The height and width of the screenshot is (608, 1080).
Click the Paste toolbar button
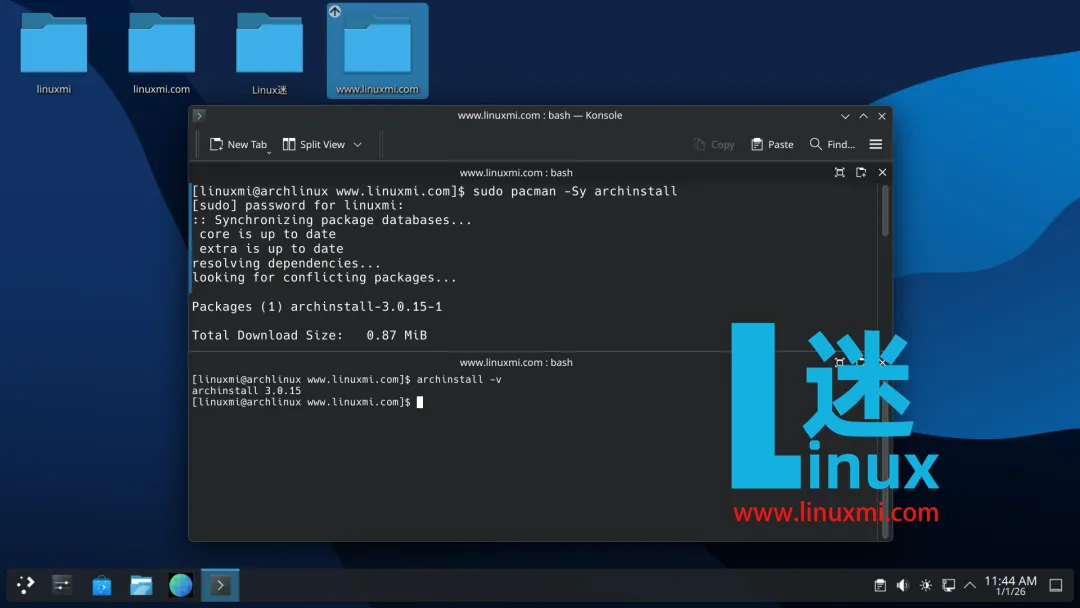click(772, 145)
